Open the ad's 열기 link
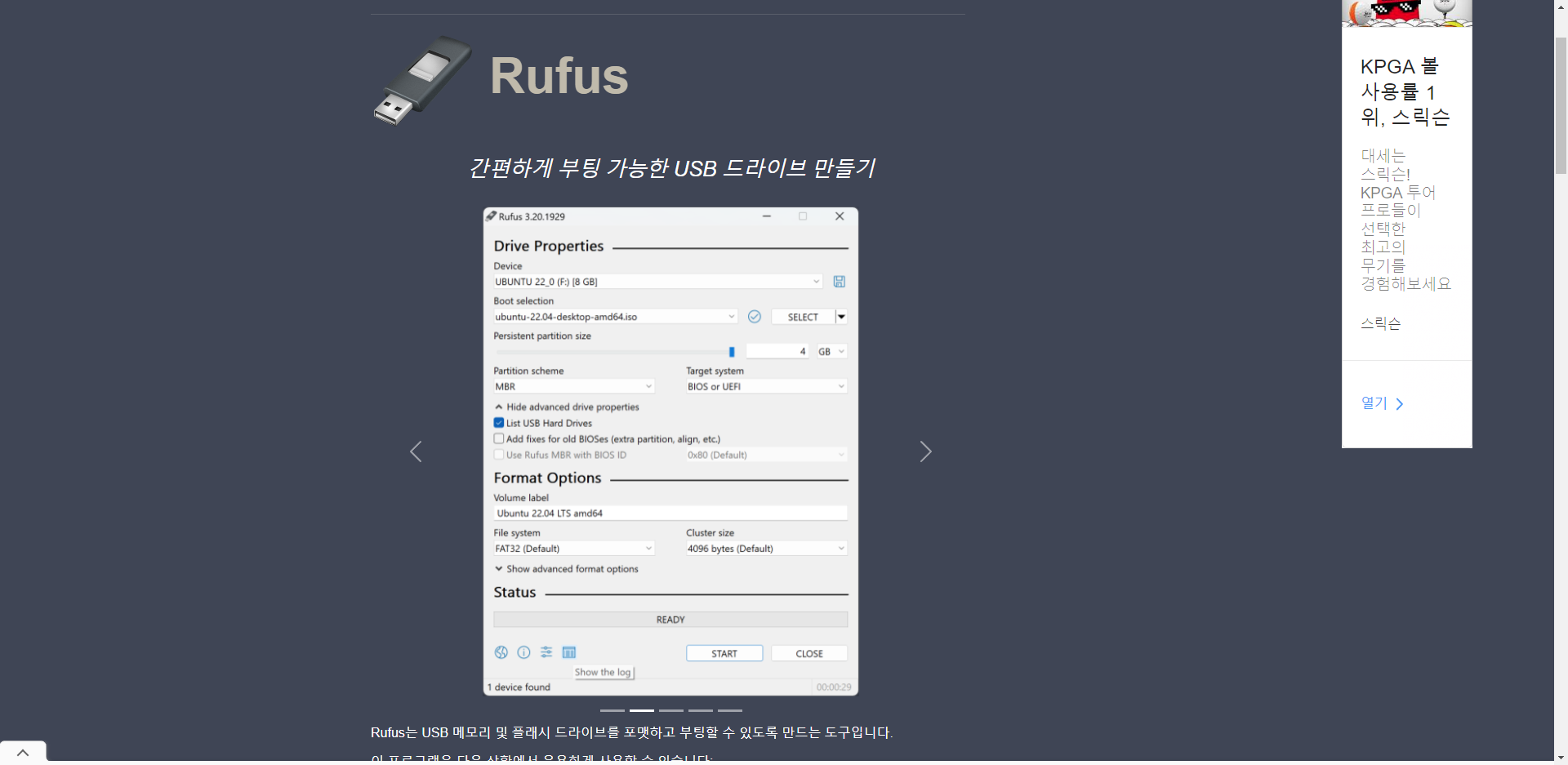Image resolution: width=1568 pixels, height=765 pixels. click(x=1374, y=403)
